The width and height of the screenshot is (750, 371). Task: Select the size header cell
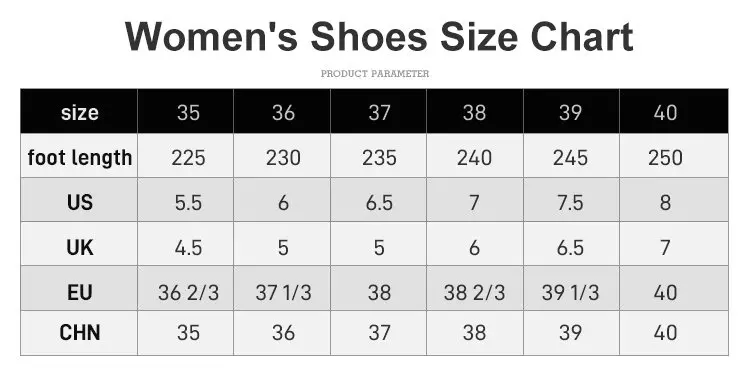pos(79,111)
